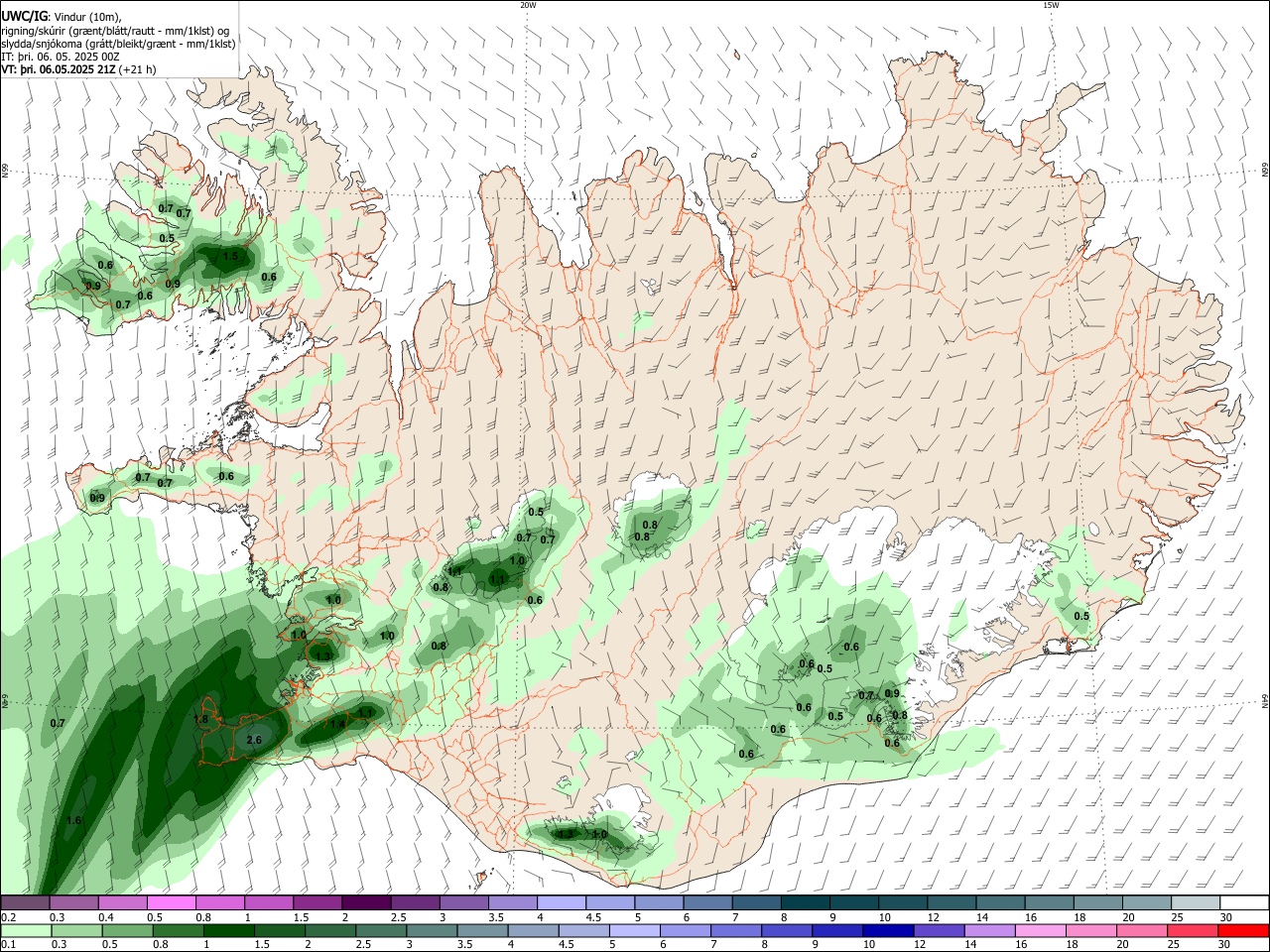Click the UWC/IG title text
The width and height of the screenshot is (1270, 952).
coord(24,16)
